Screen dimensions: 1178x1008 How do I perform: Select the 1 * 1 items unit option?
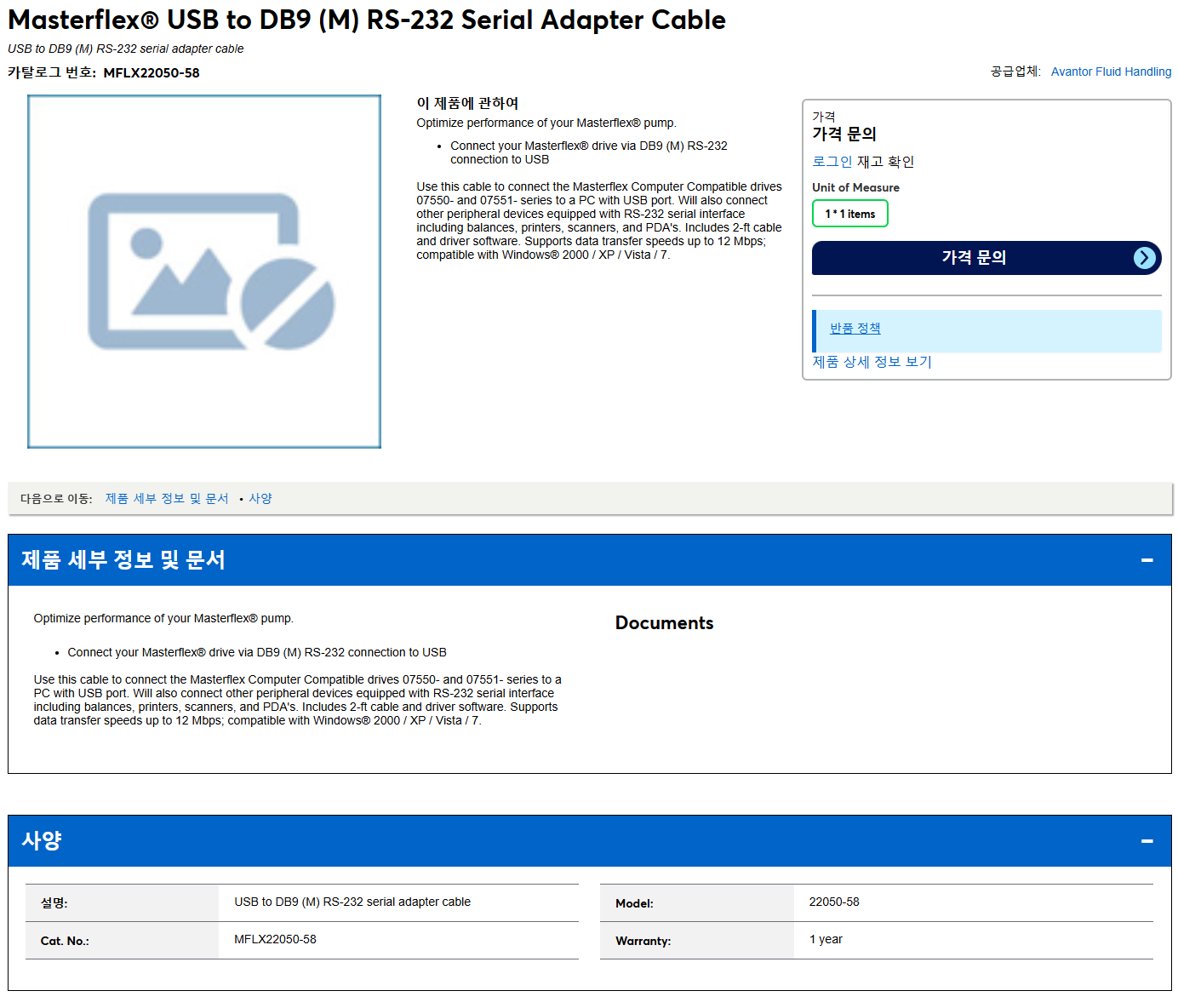(850, 214)
